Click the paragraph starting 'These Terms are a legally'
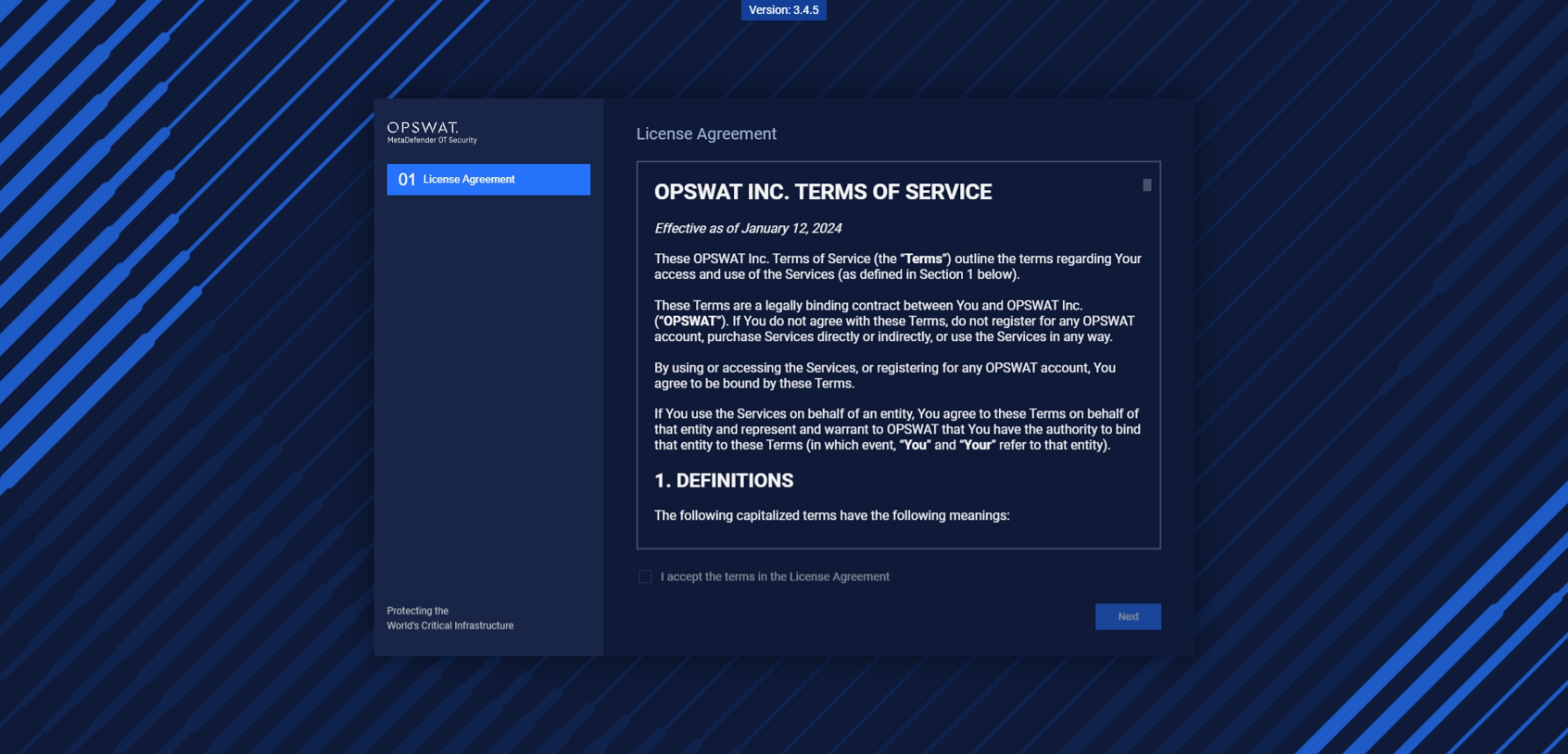This screenshot has width=1568, height=754. 894,321
